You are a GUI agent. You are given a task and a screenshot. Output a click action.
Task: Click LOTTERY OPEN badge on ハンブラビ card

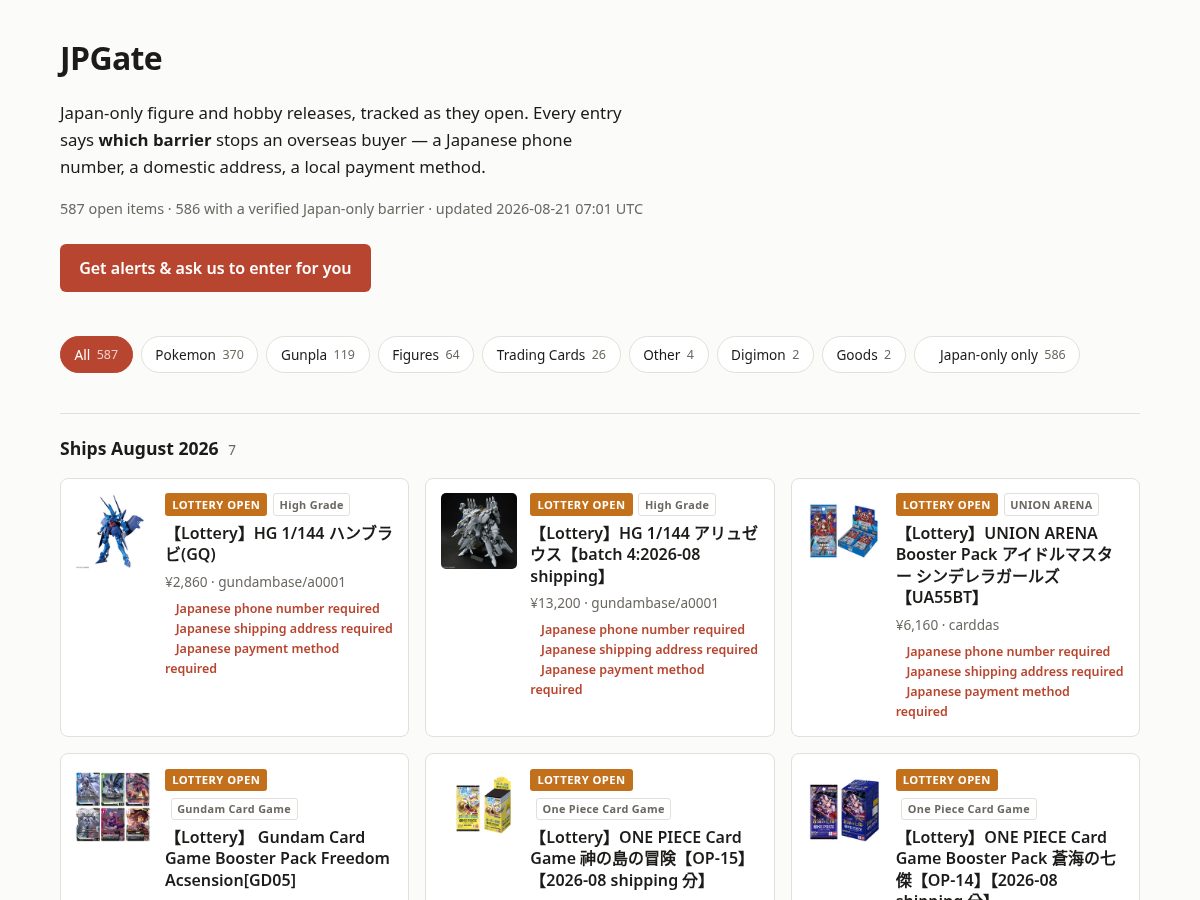pyautogui.click(x=216, y=505)
